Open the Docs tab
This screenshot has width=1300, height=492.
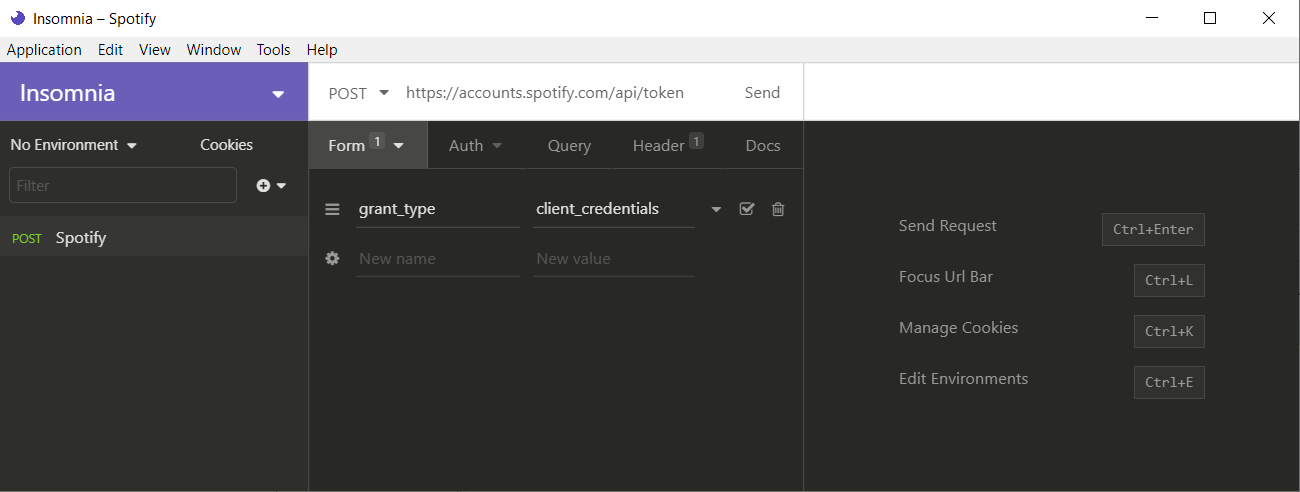(x=763, y=145)
